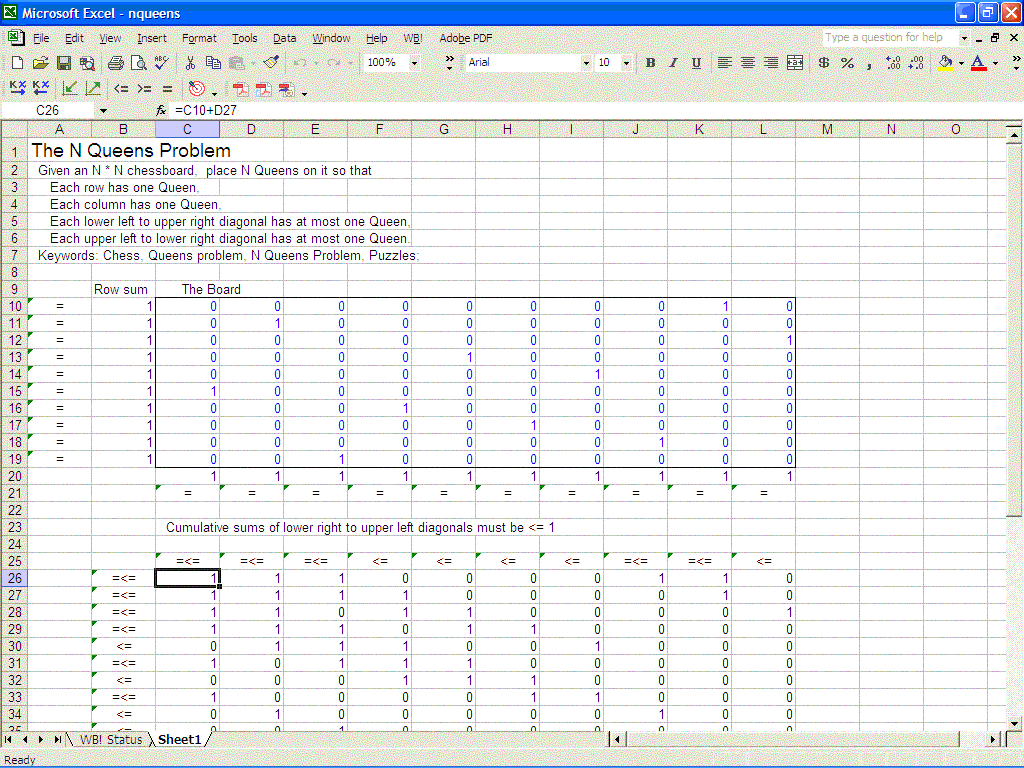Screen dimensions: 1024x768
Task: Click the fx Insert Function icon
Action: tap(161, 110)
